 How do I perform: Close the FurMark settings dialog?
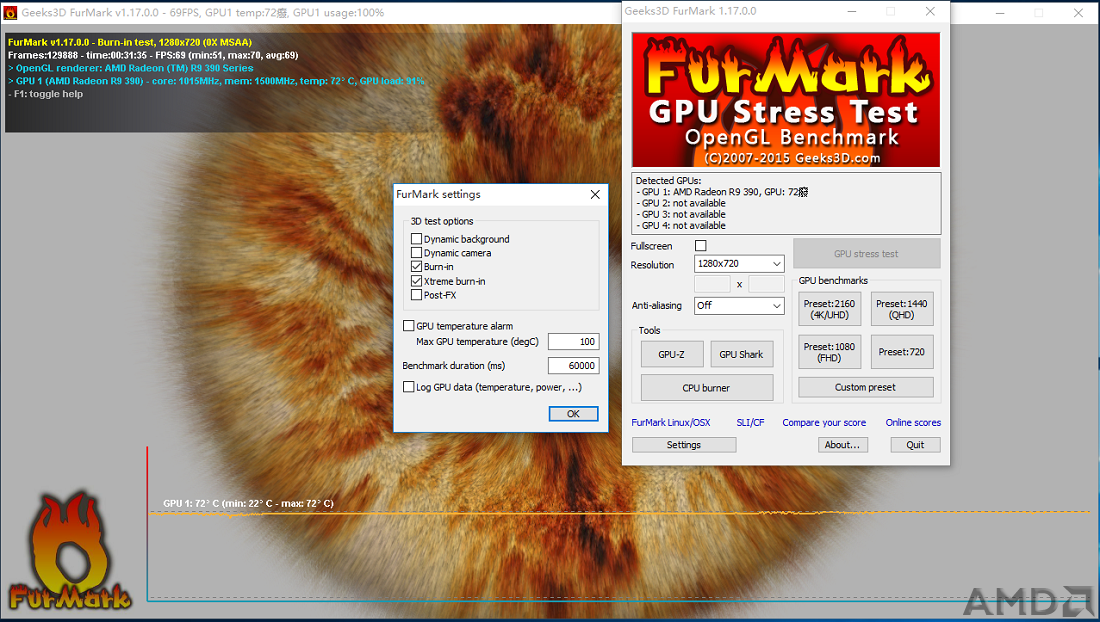tap(595, 194)
